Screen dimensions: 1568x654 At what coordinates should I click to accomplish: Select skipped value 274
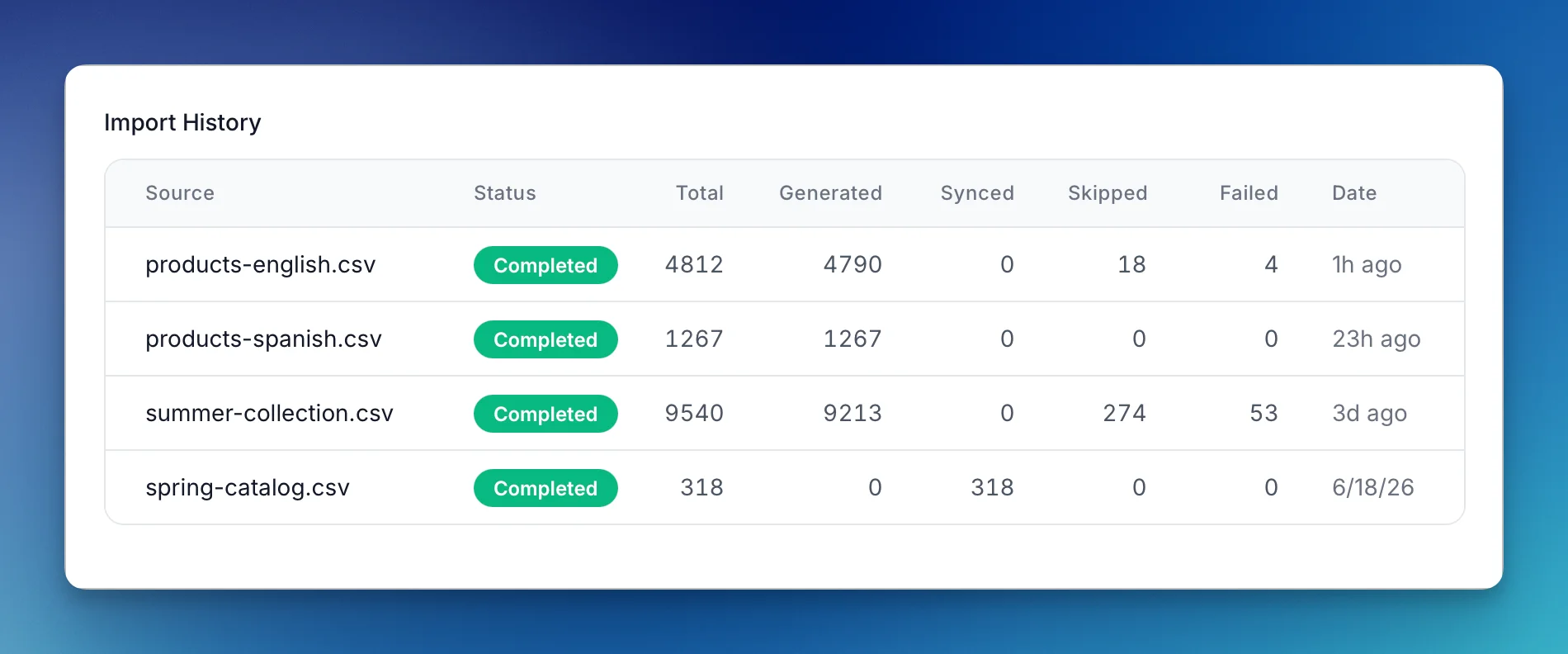point(1125,413)
